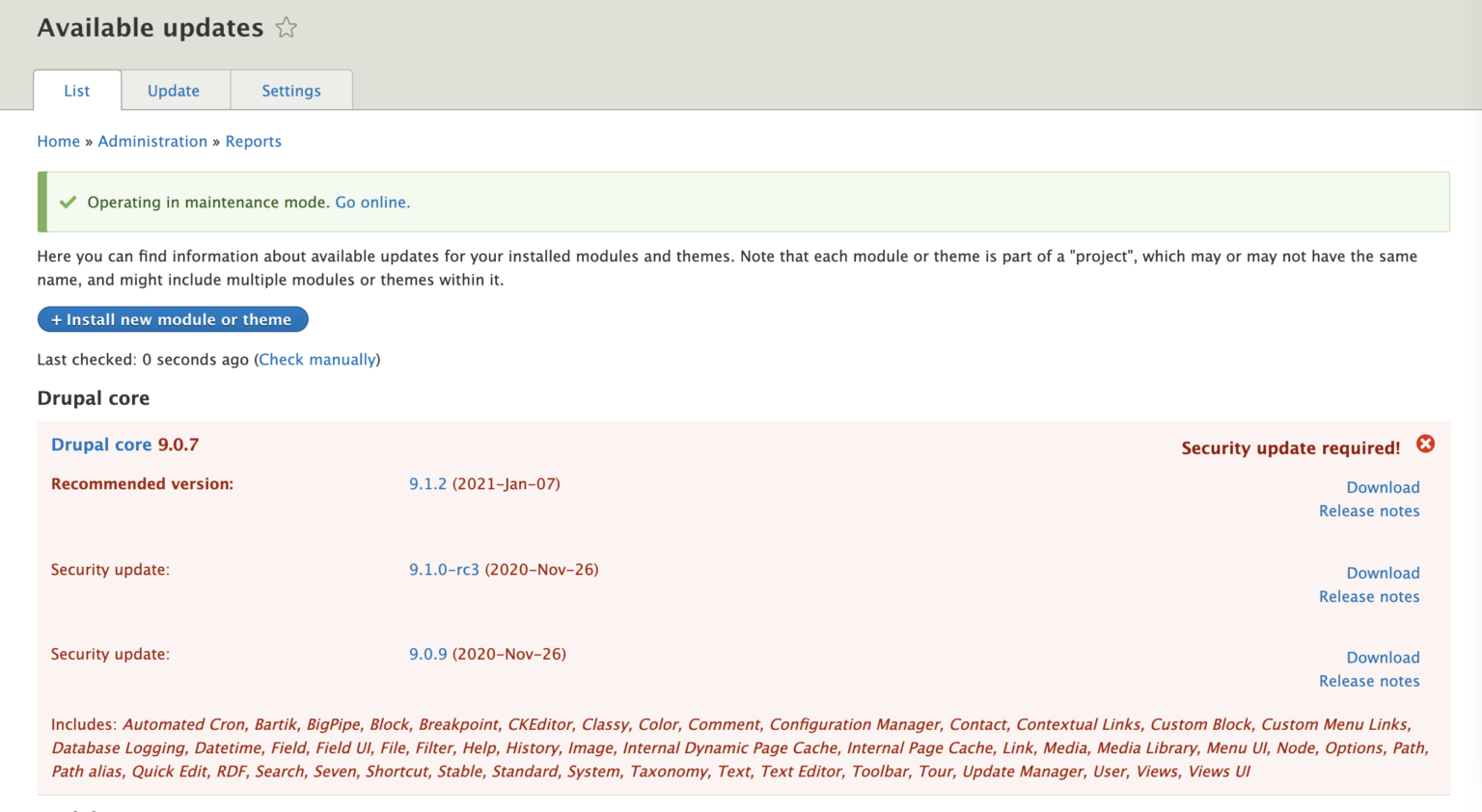Click the Check manually link
Image resolution: width=1482 pixels, height=812 pixels.
[317, 359]
